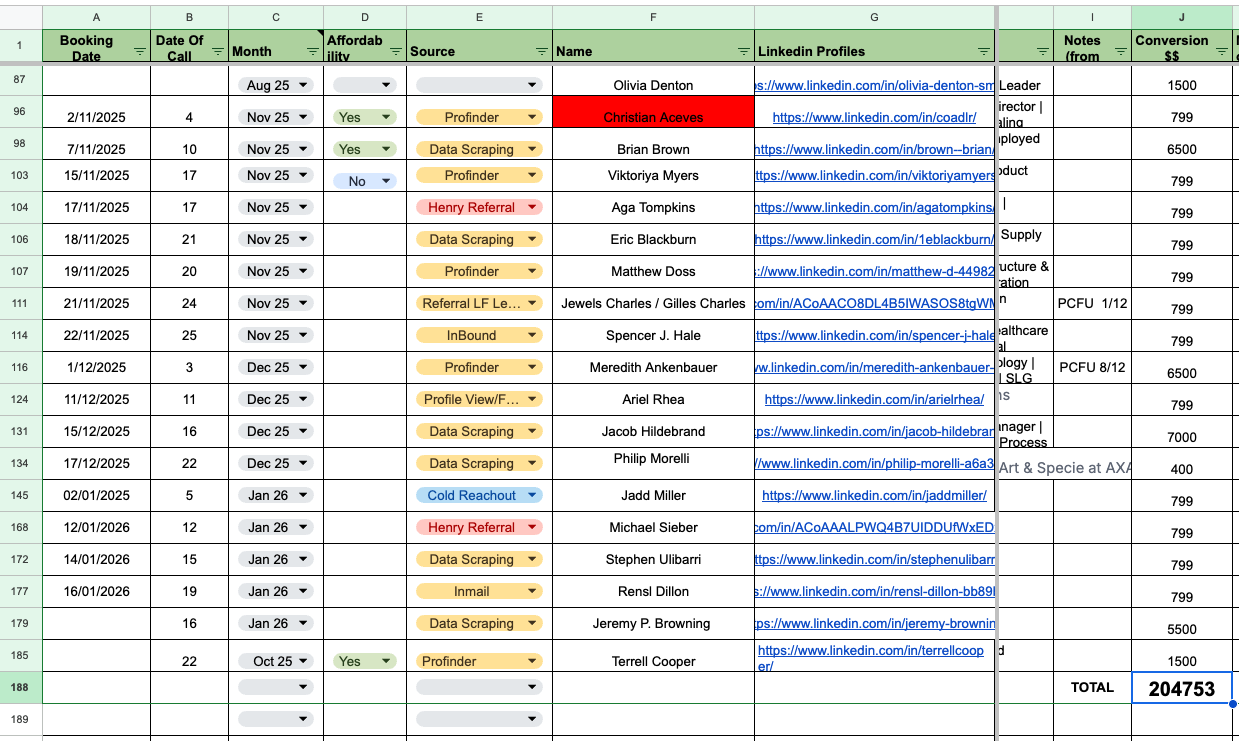The width and height of the screenshot is (1239, 741).
Task: Select booking date 16/01/2026 cell
Action: 97,591
